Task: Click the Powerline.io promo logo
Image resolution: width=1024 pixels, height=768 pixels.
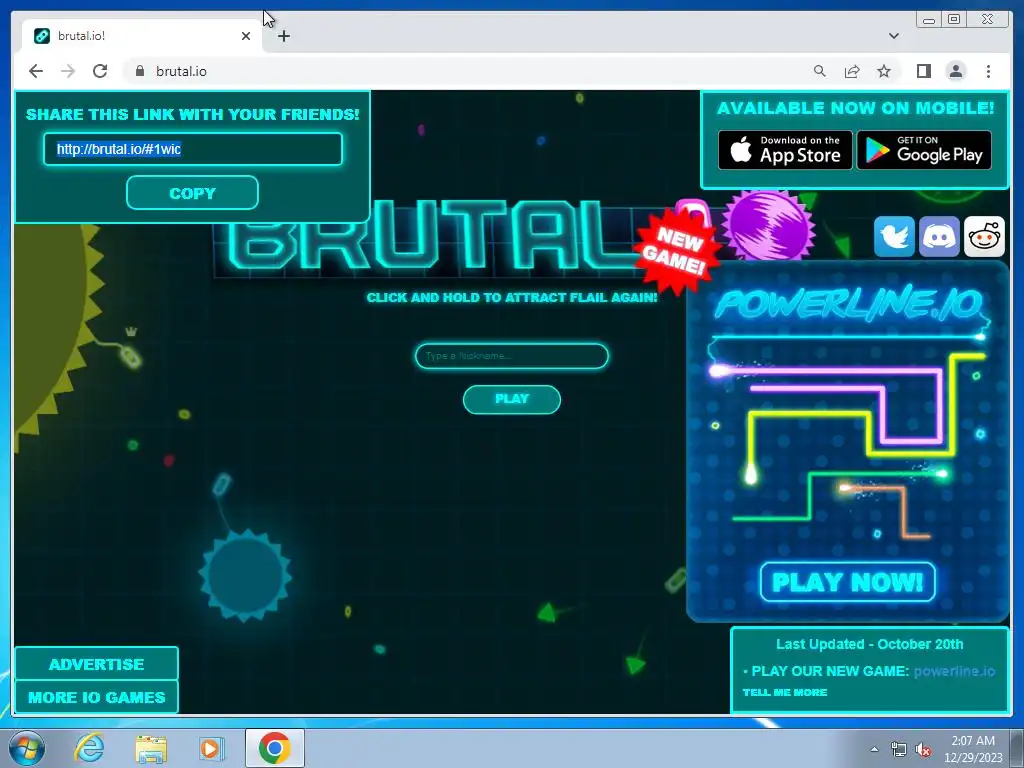Action: (x=849, y=304)
